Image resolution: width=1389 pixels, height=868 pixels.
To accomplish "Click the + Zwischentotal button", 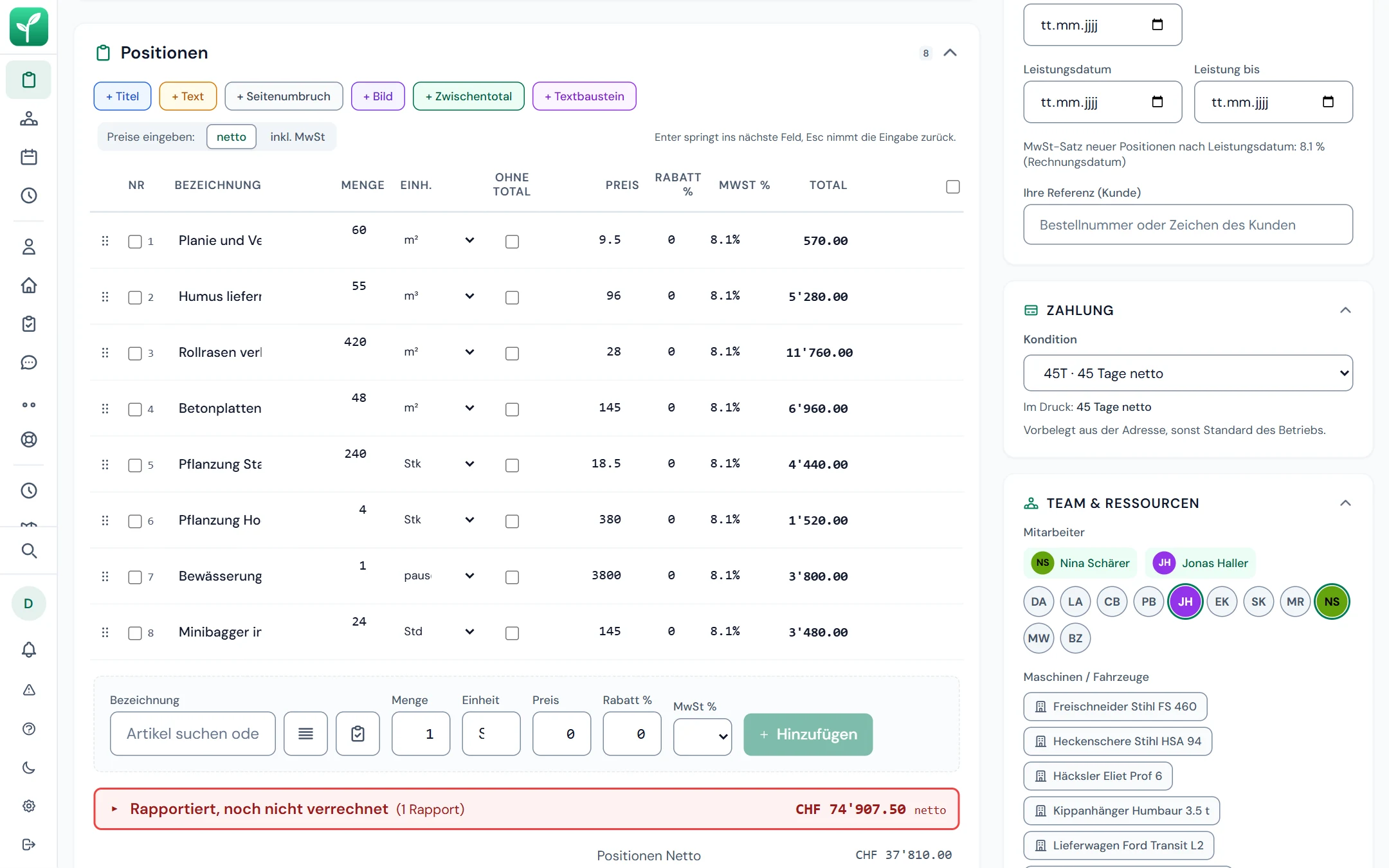I will tap(469, 96).
